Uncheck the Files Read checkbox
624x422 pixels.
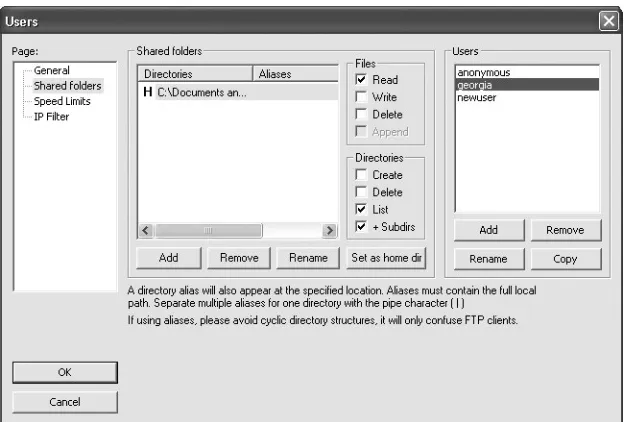(x=361, y=80)
